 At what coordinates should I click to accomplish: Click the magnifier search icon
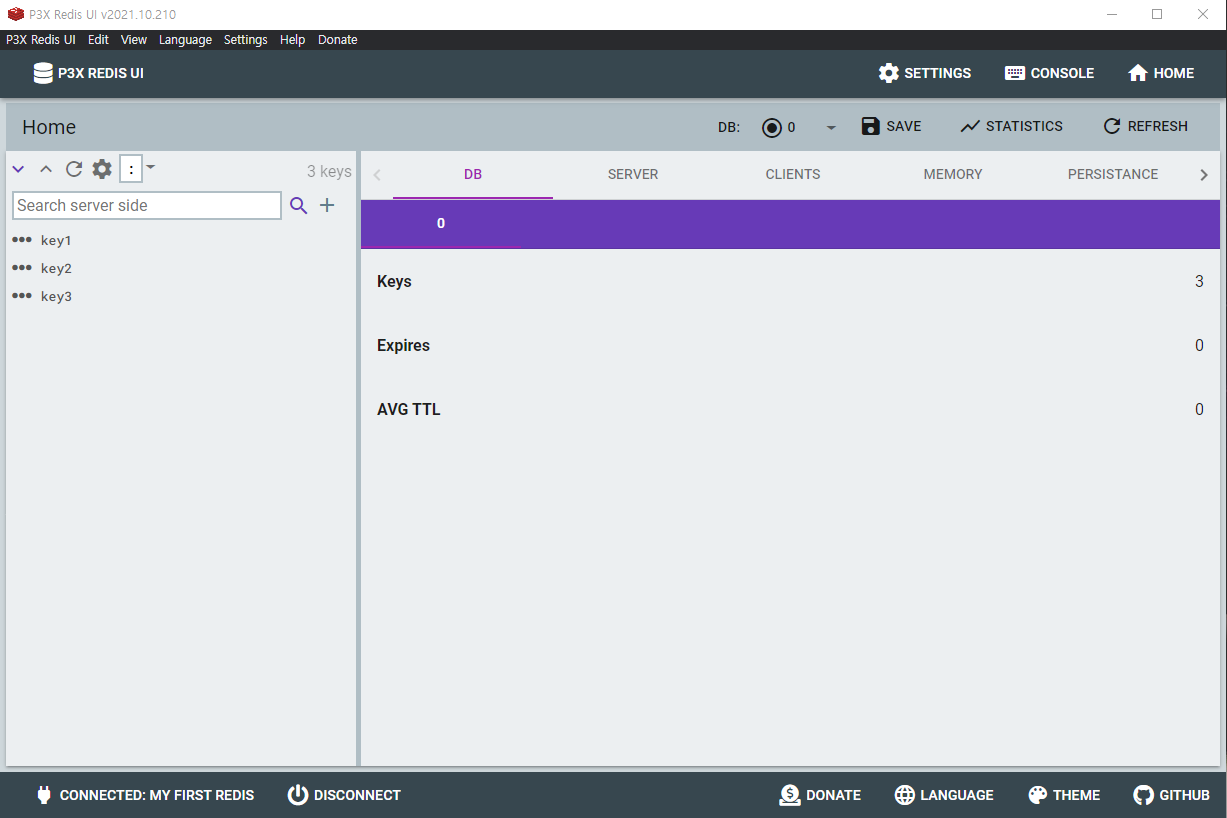tap(298, 206)
